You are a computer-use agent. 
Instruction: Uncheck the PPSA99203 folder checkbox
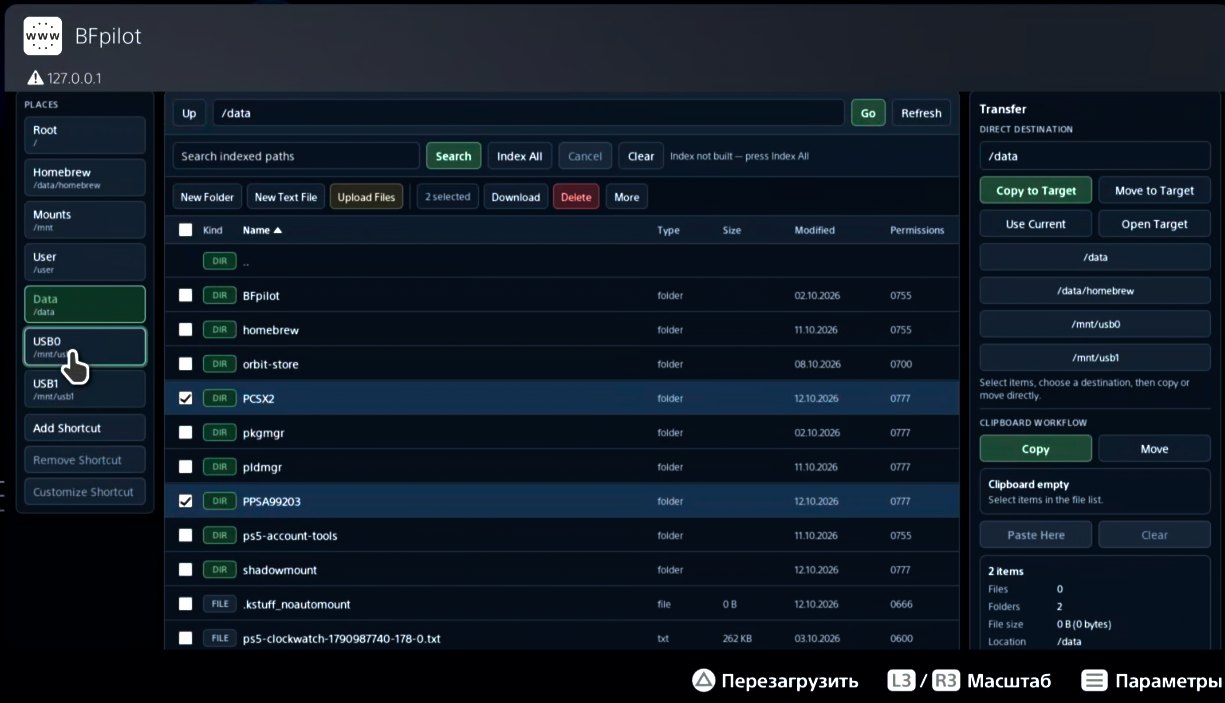click(x=185, y=501)
